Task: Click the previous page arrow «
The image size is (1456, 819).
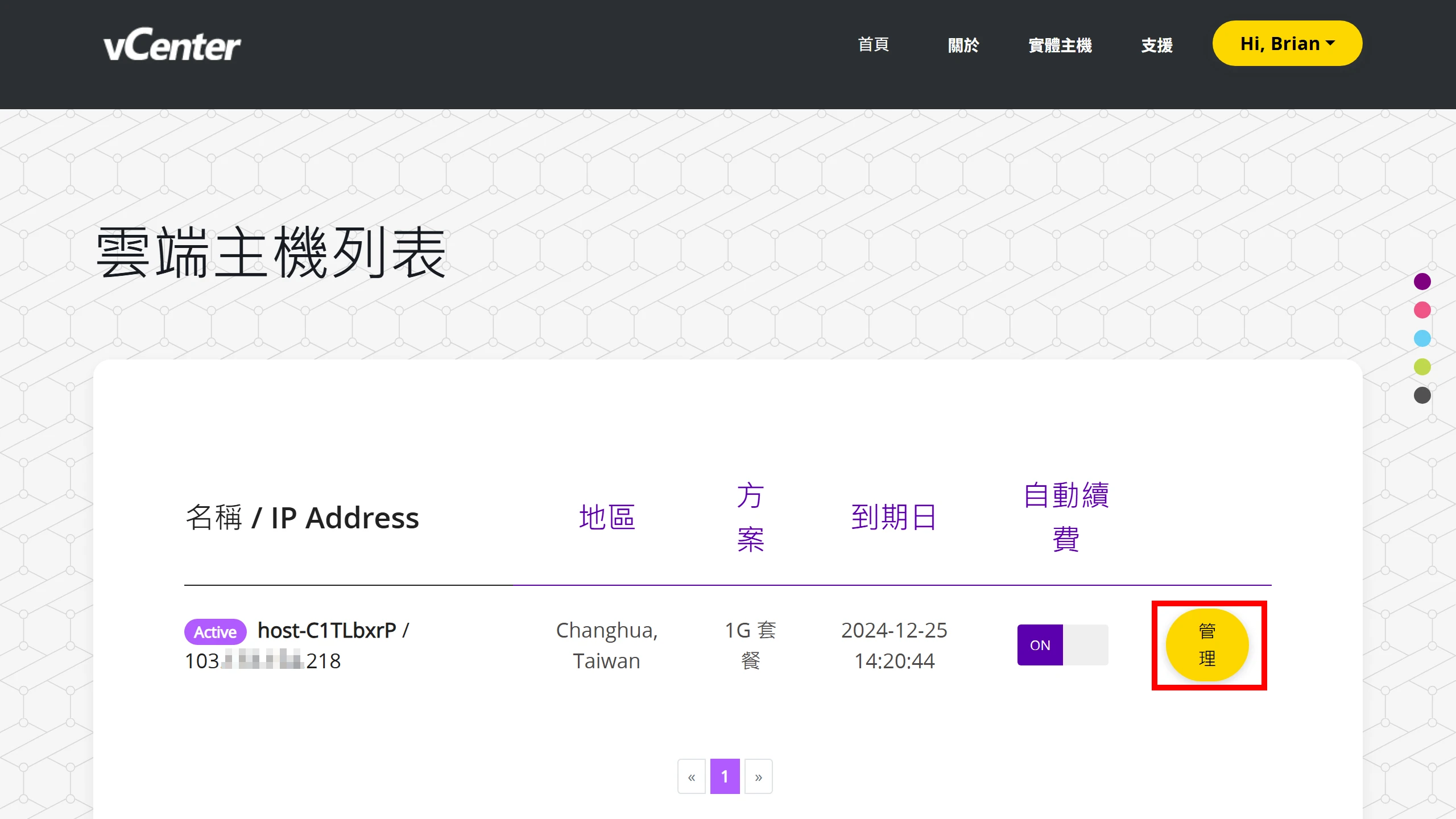Action: (691, 776)
